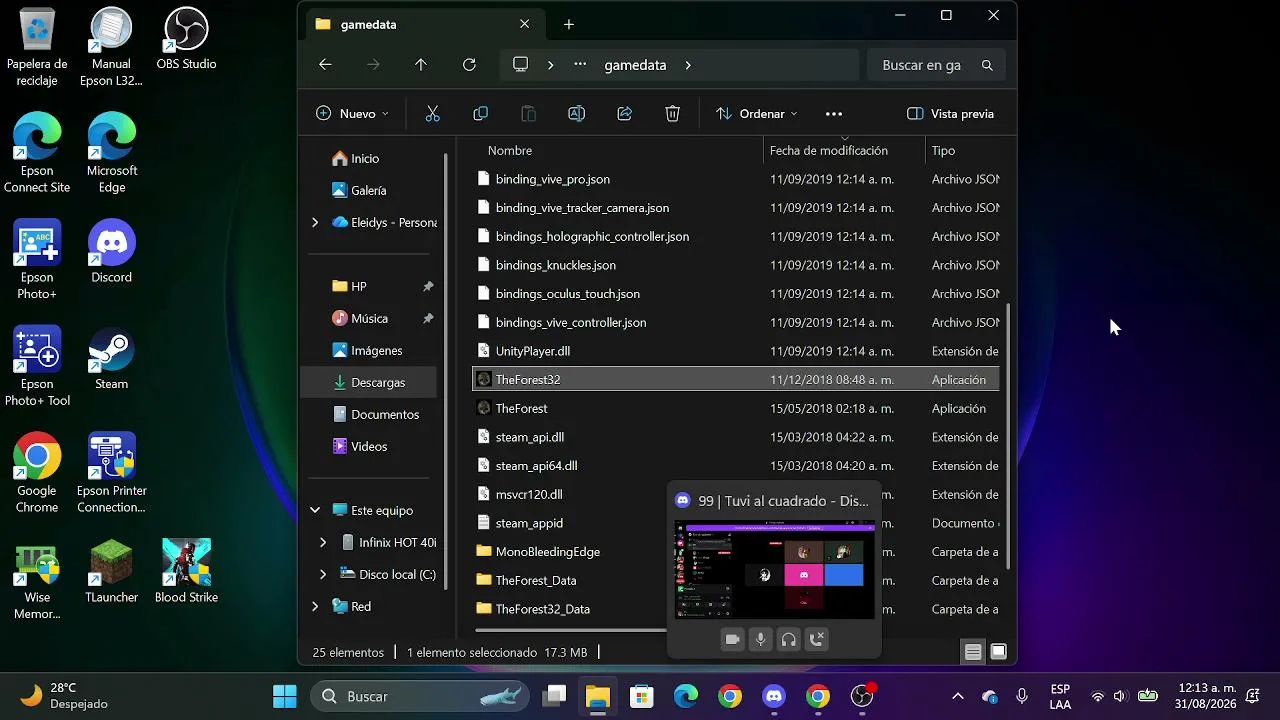Open Inicio in the navigation pane
The height and width of the screenshot is (720, 1280).
[x=365, y=158]
